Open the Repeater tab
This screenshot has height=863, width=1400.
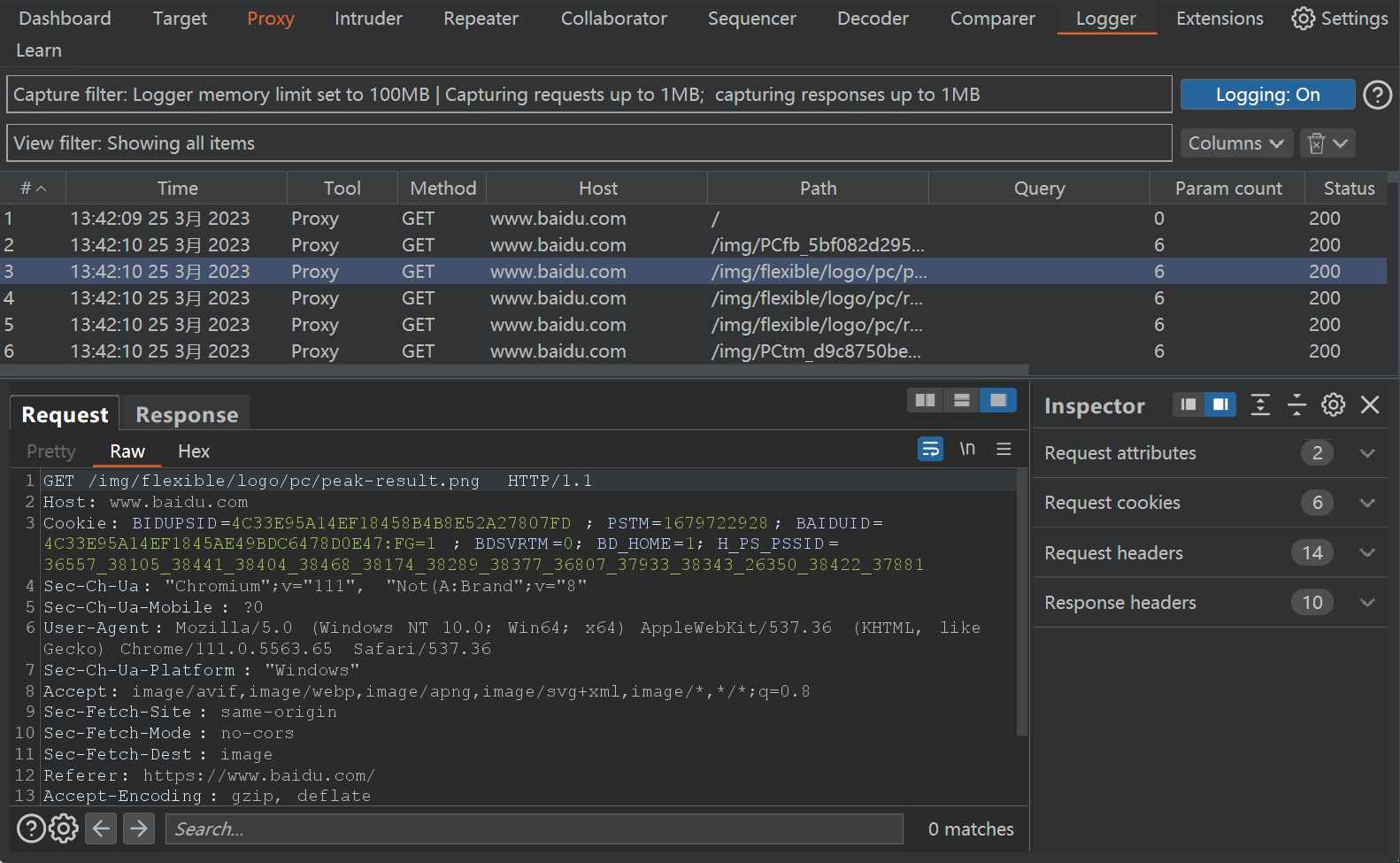pos(481,19)
